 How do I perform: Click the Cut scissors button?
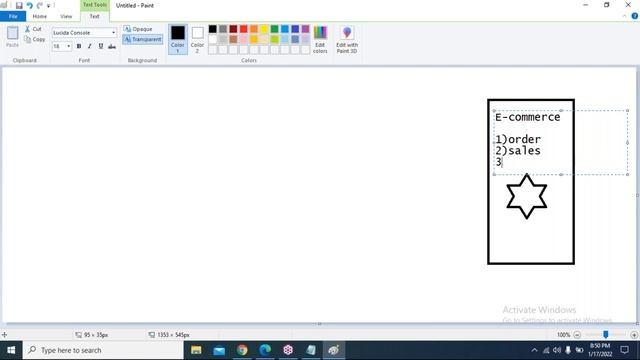tap(33, 29)
